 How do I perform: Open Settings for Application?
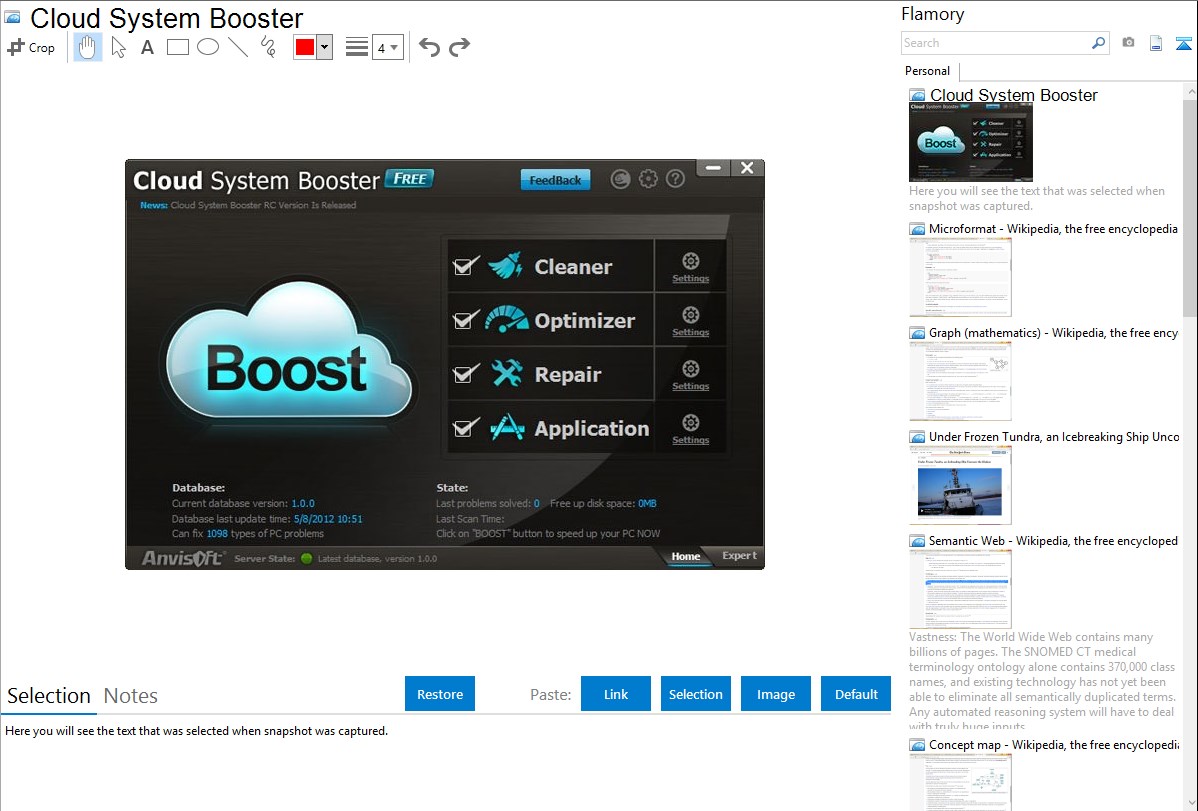pos(691,429)
